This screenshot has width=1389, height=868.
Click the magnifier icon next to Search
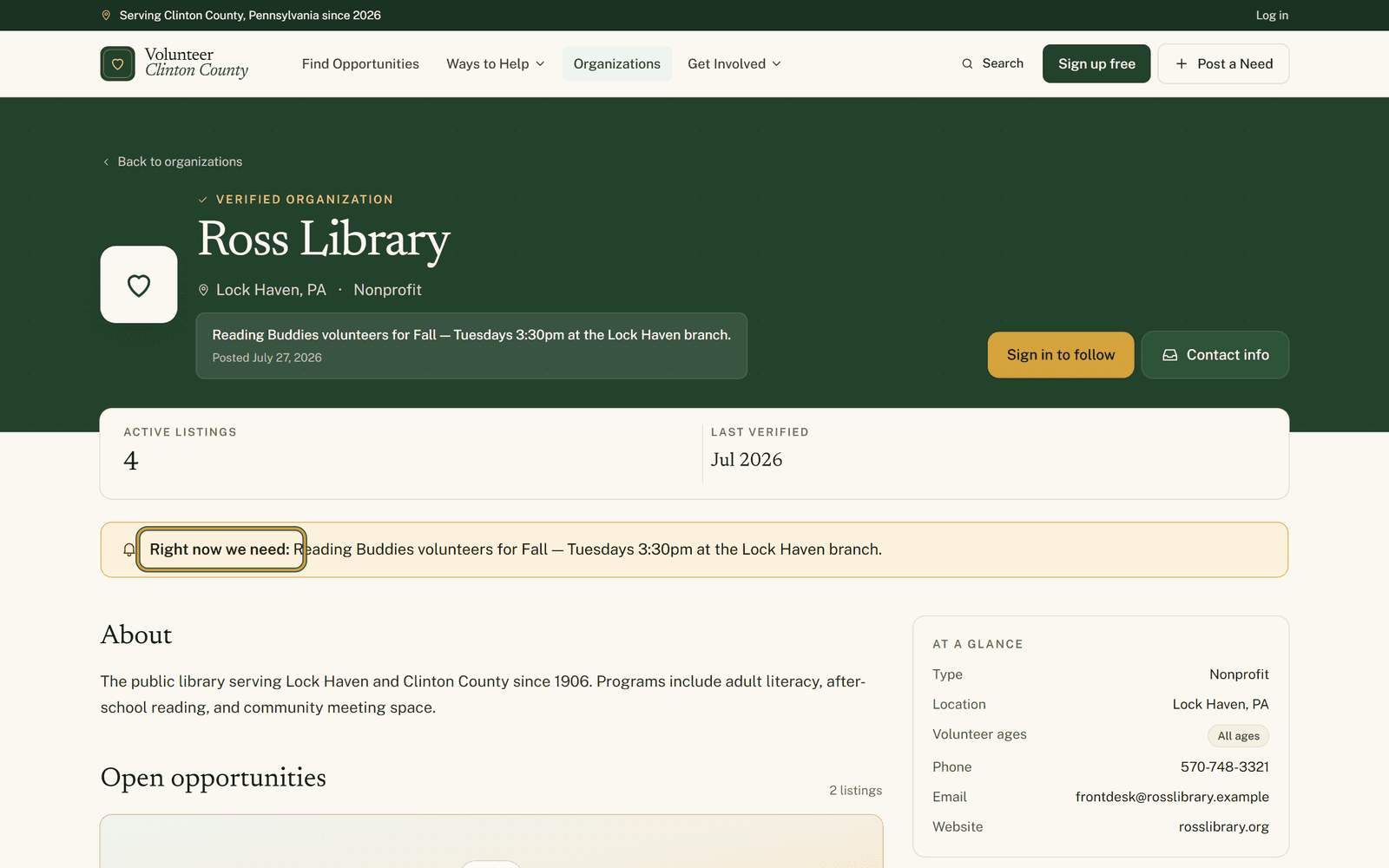(967, 63)
